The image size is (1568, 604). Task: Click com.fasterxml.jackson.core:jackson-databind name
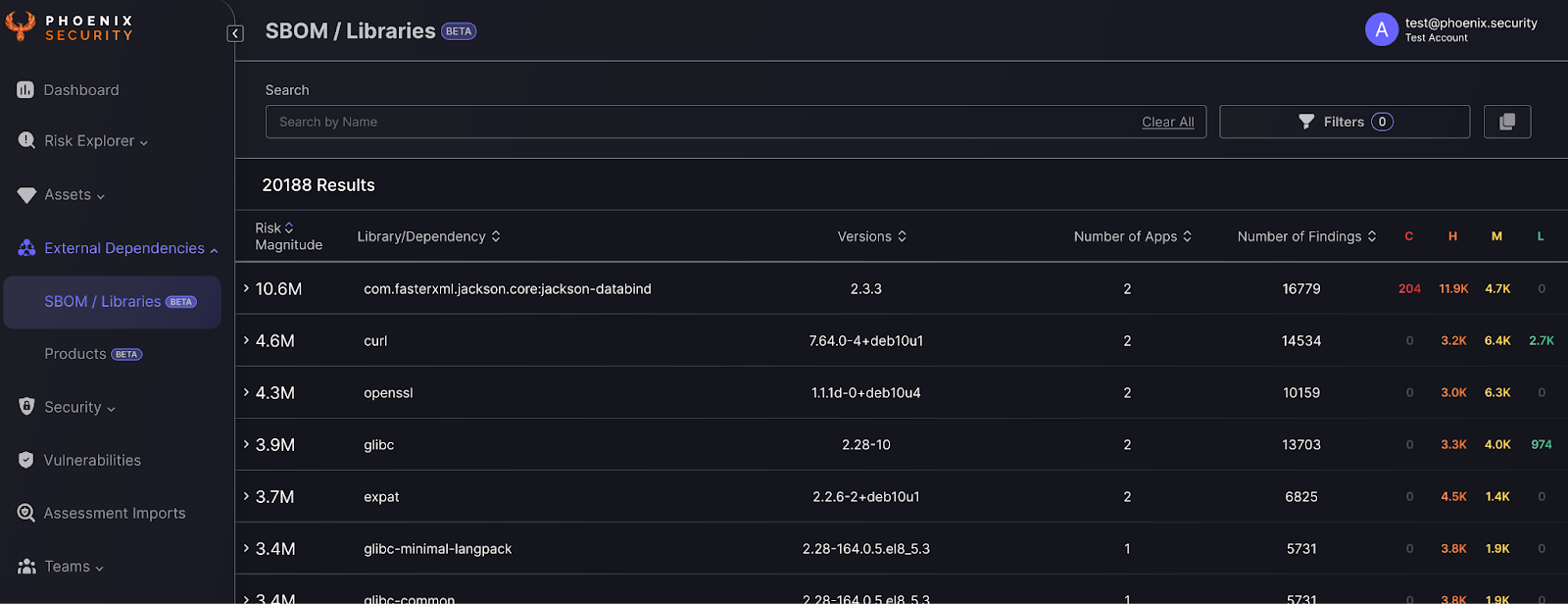coord(508,289)
